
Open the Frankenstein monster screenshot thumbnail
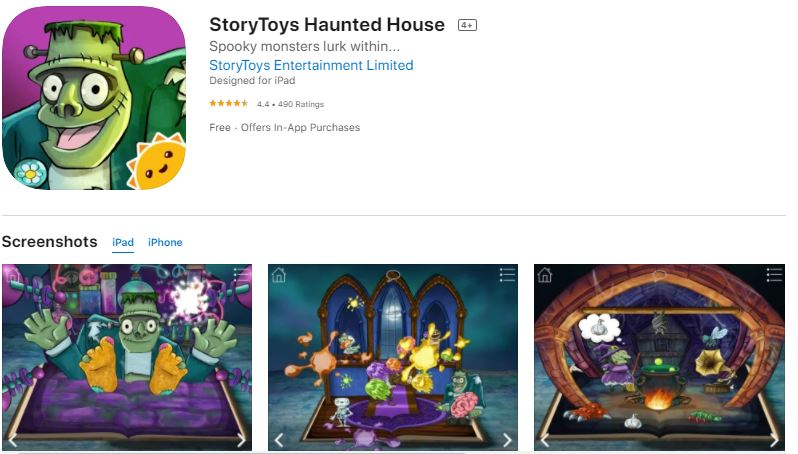click(127, 357)
